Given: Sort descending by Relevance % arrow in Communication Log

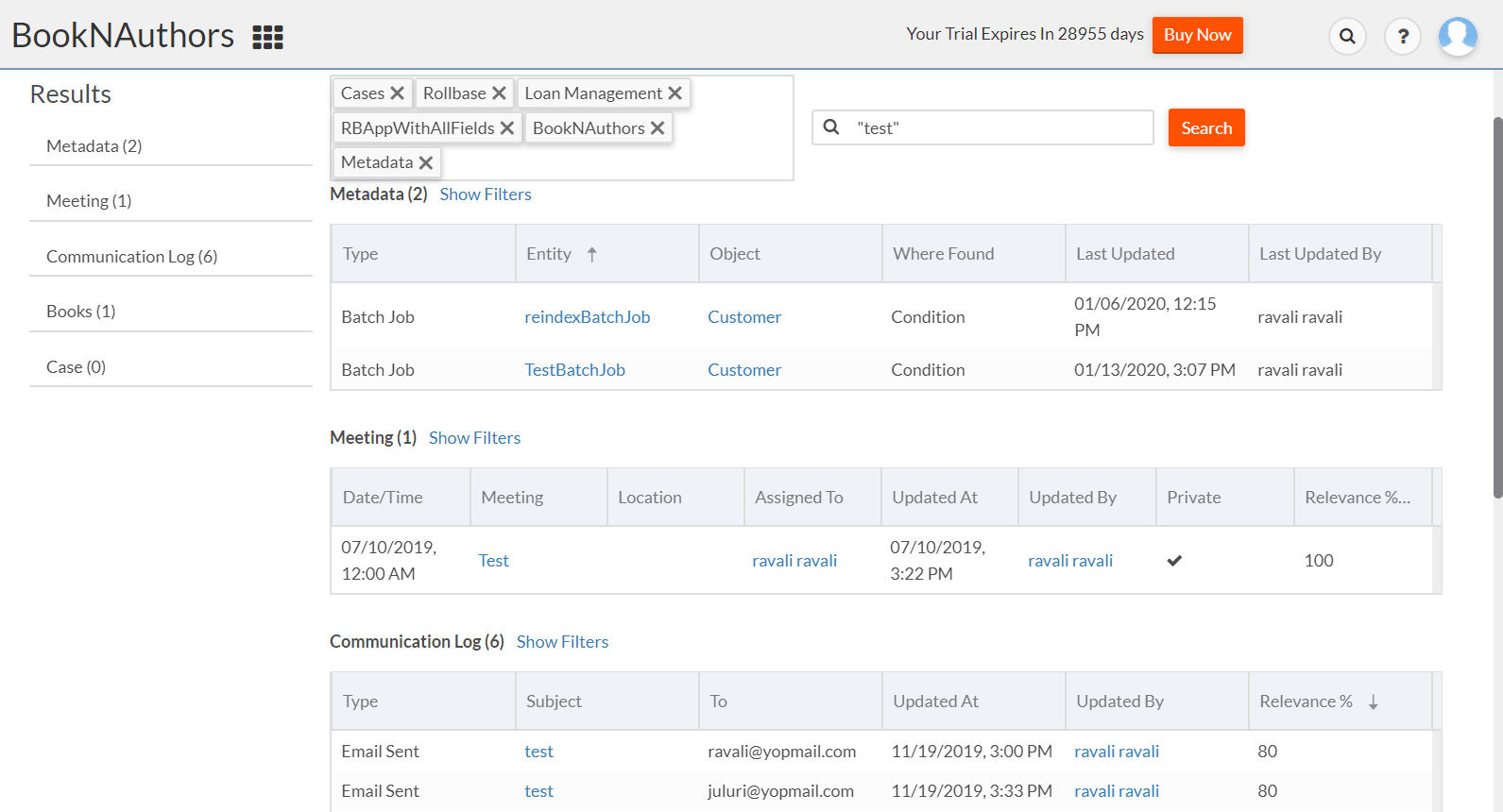Looking at the screenshot, I should coord(1374,702).
